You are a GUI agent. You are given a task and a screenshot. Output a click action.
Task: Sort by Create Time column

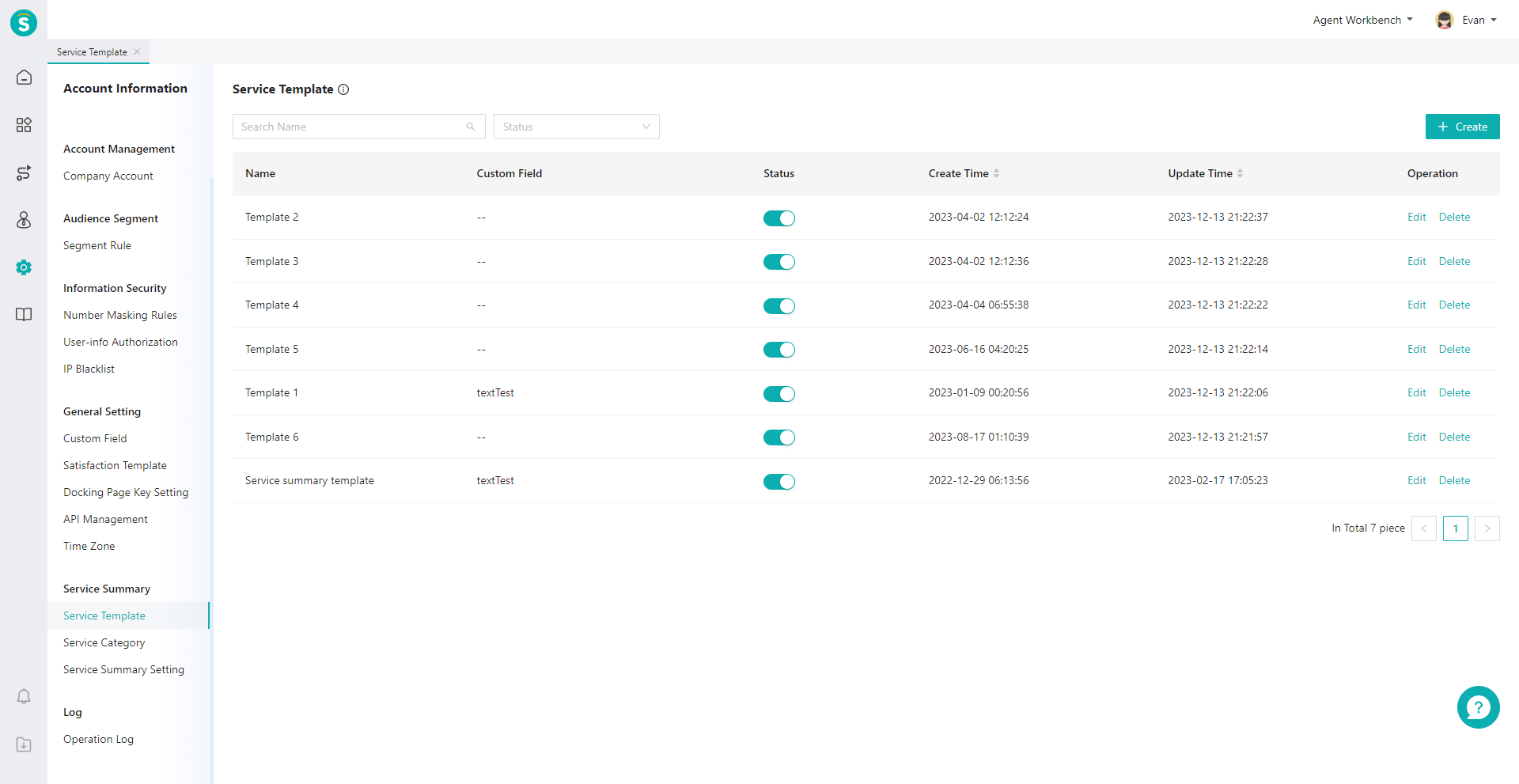[997, 173]
